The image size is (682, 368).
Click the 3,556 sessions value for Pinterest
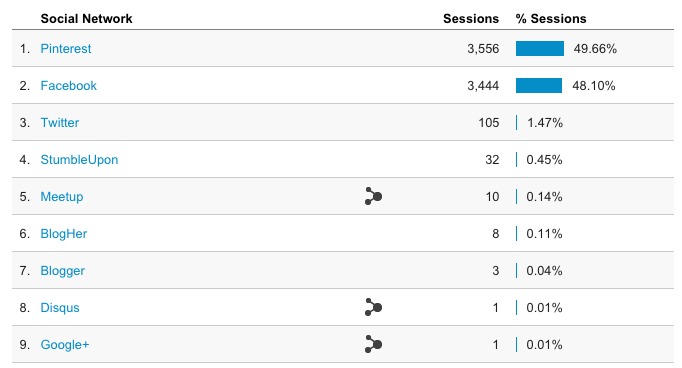pyautogui.click(x=483, y=49)
